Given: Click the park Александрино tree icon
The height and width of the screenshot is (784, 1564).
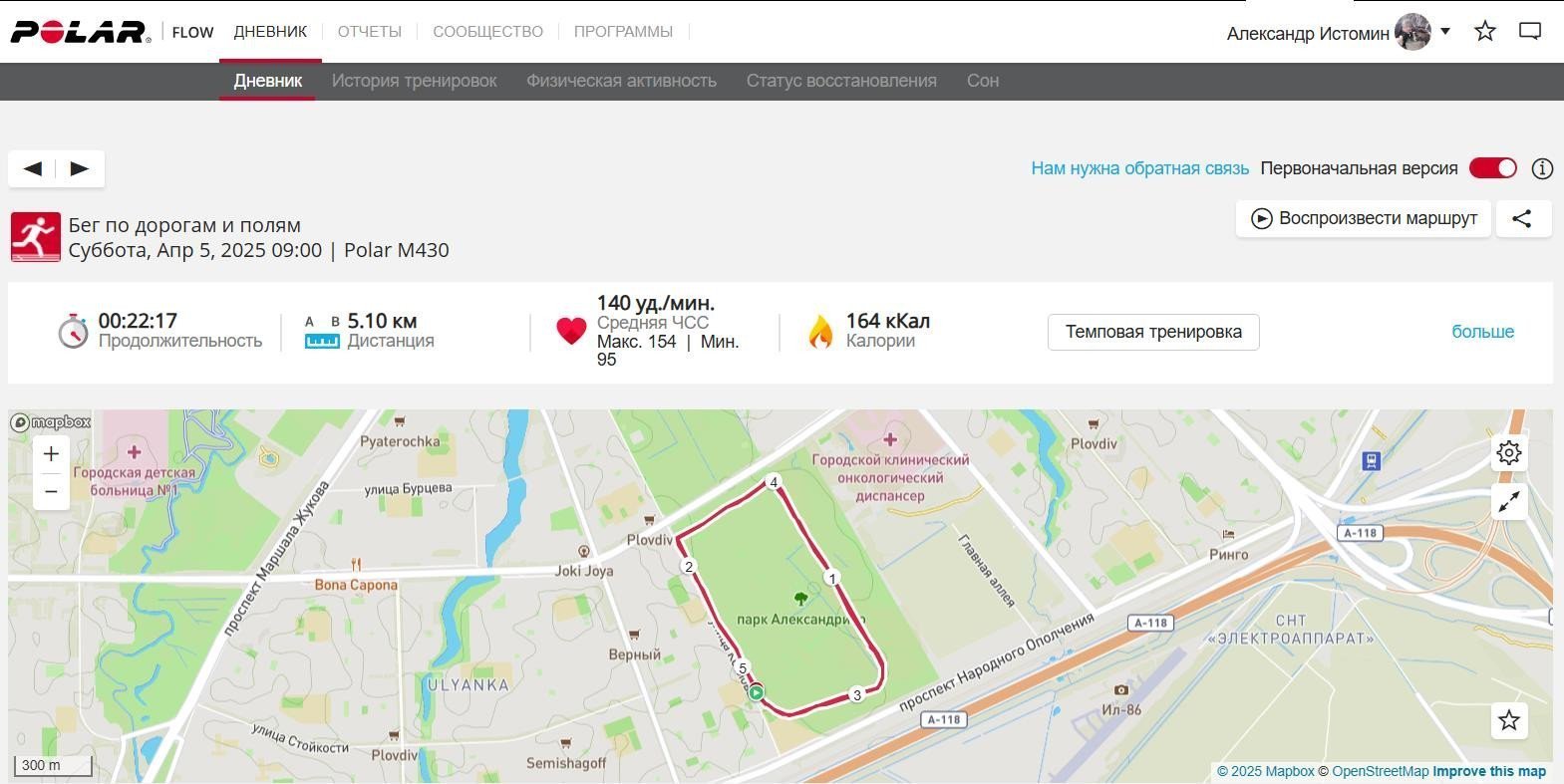Looking at the screenshot, I should click(800, 599).
